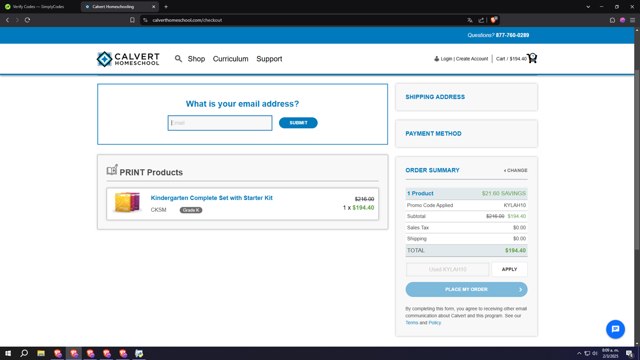
Task: Click the $21.60 SAVINGS text
Action: (x=504, y=193)
